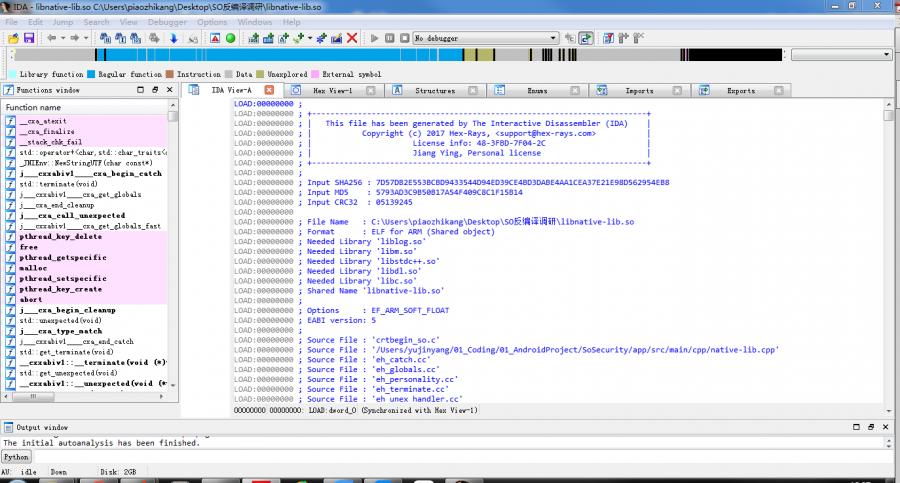
Task: Close the Functions window panel
Action: coord(169,90)
